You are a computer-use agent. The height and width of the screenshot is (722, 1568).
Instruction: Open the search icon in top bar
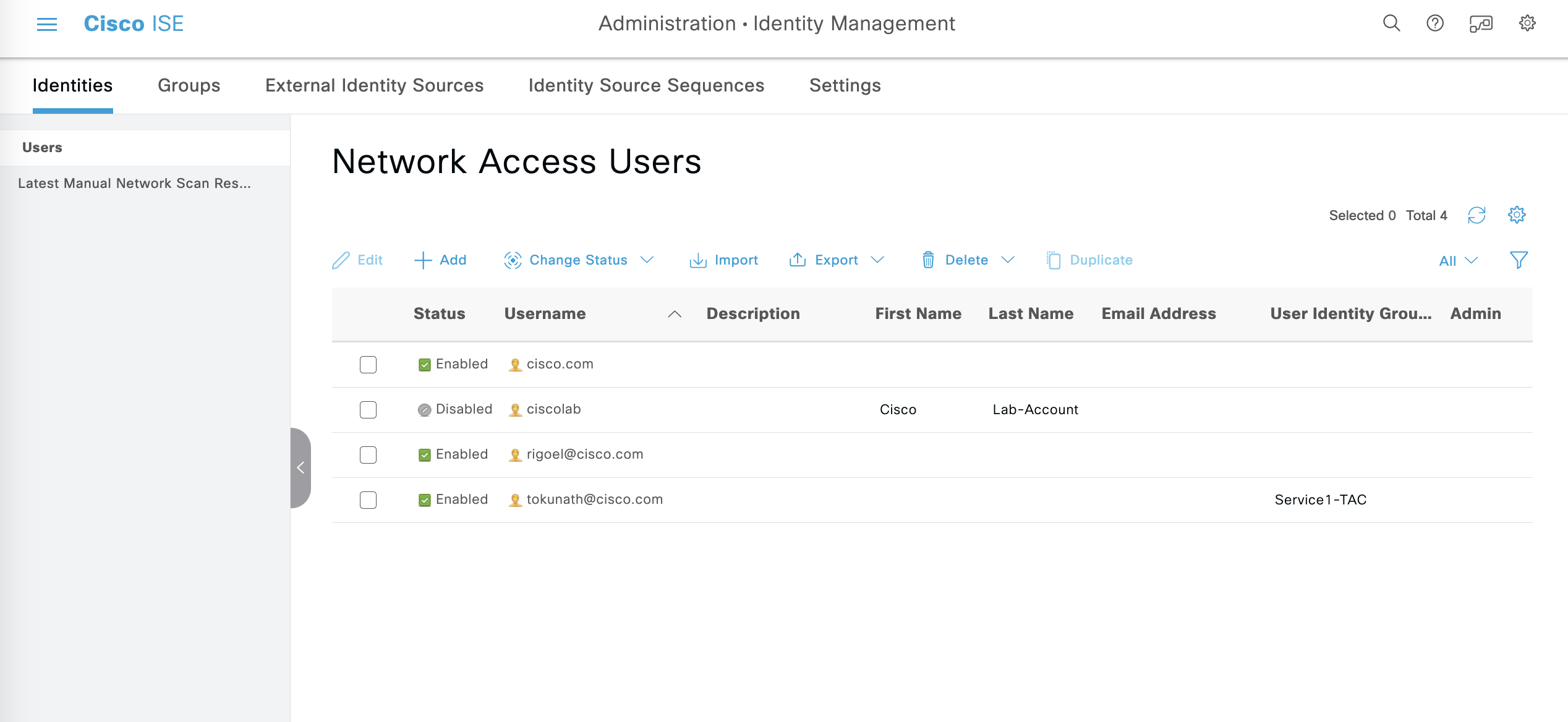(x=1391, y=23)
